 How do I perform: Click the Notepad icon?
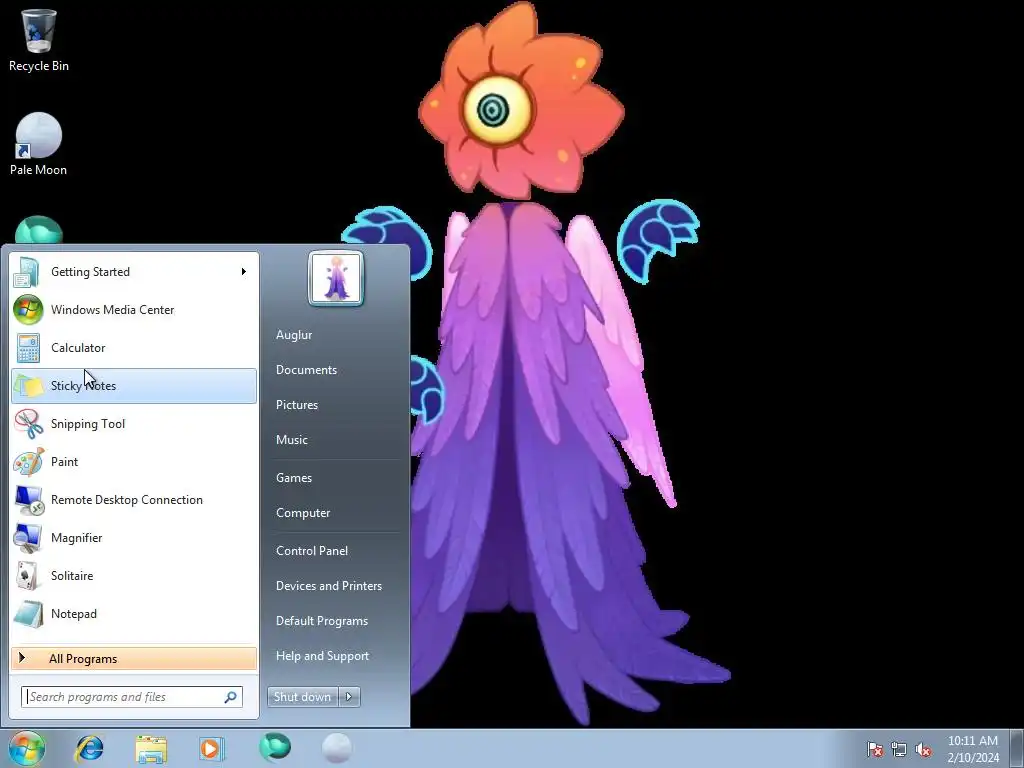coord(28,614)
